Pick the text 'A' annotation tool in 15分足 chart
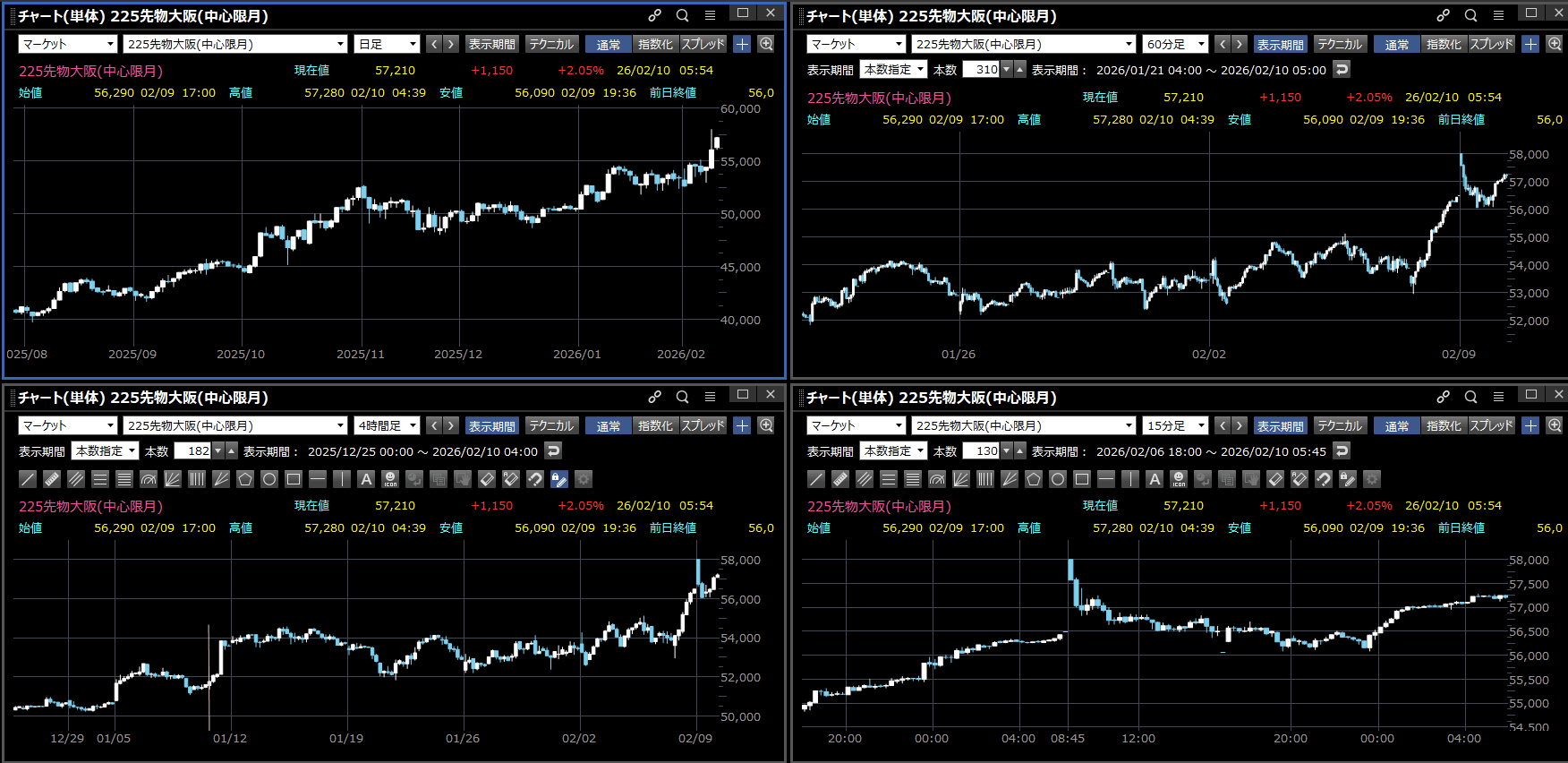This screenshot has height=763, width=1568. pyautogui.click(x=1155, y=479)
